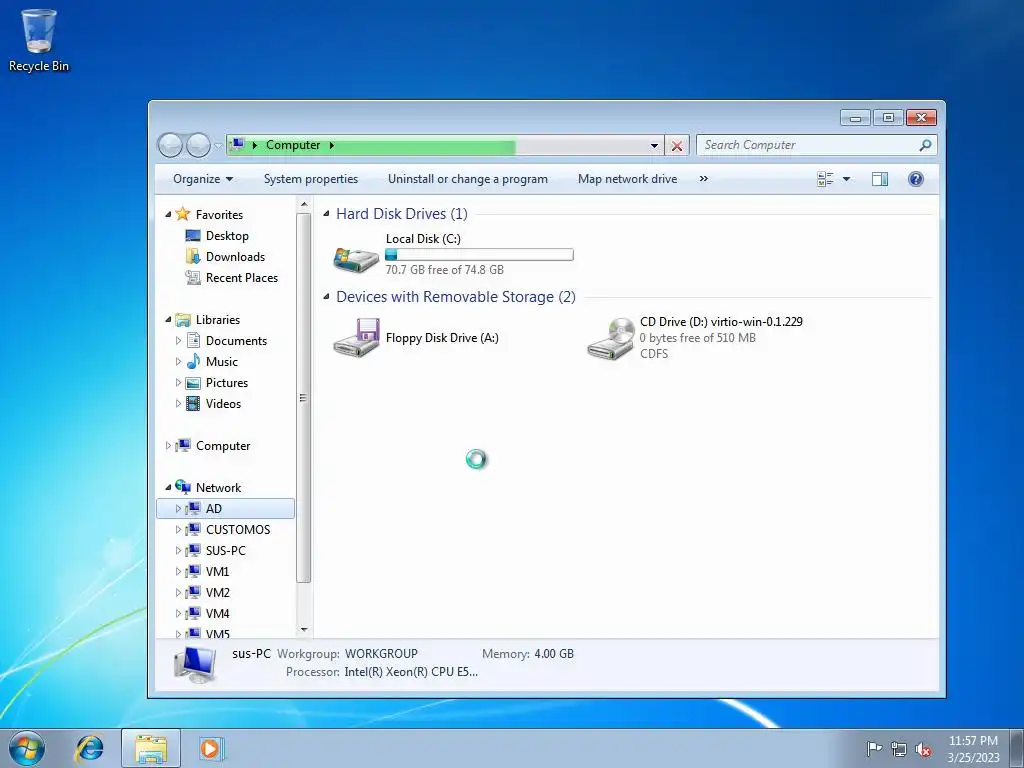Stop loading with the red X button

(677, 146)
